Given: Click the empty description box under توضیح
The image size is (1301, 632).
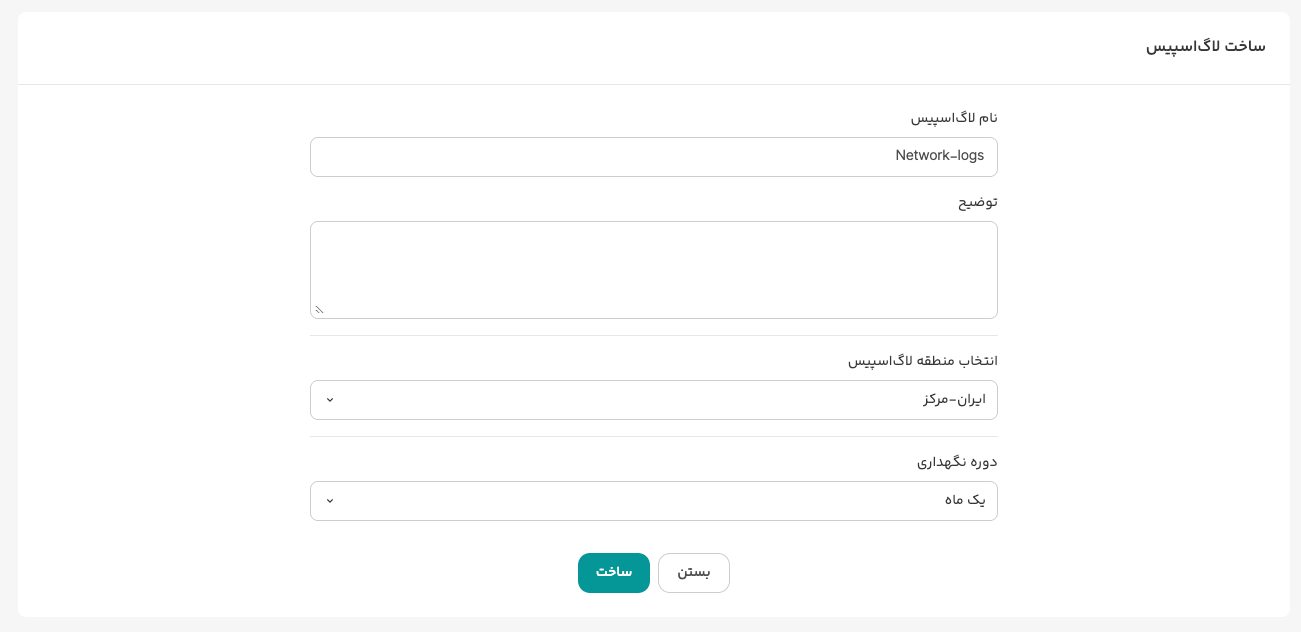Looking at the screenshot, I should click(653, 269).
